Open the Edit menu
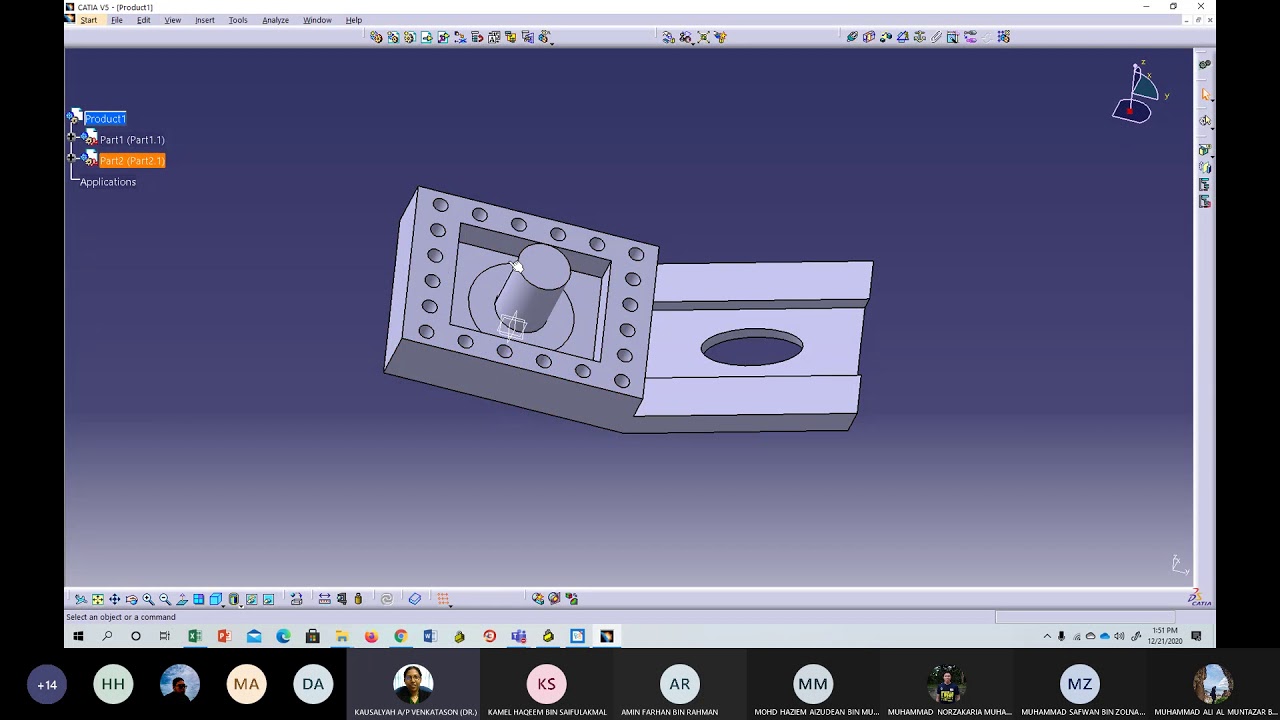 (144, 20)
